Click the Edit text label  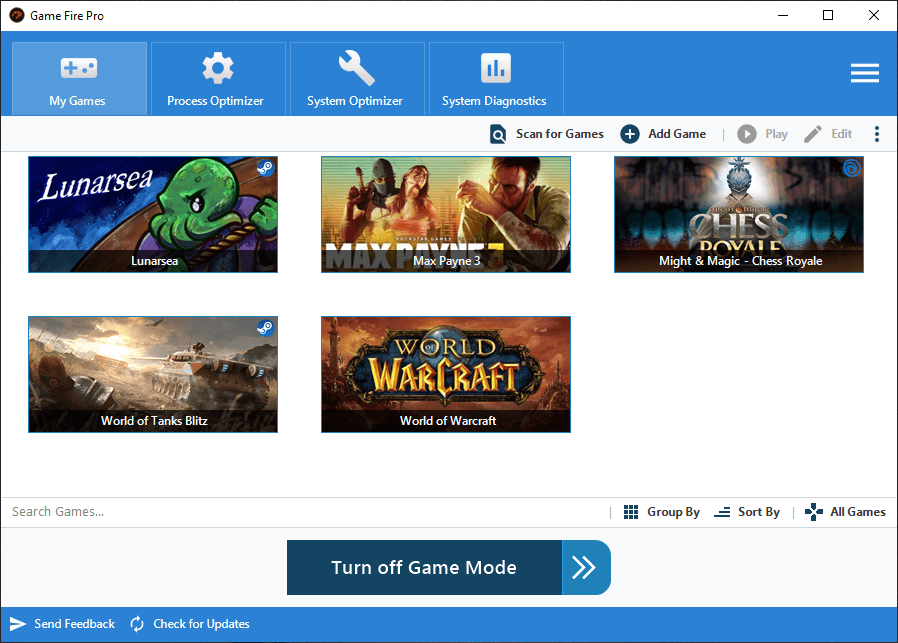coord(841,134)
